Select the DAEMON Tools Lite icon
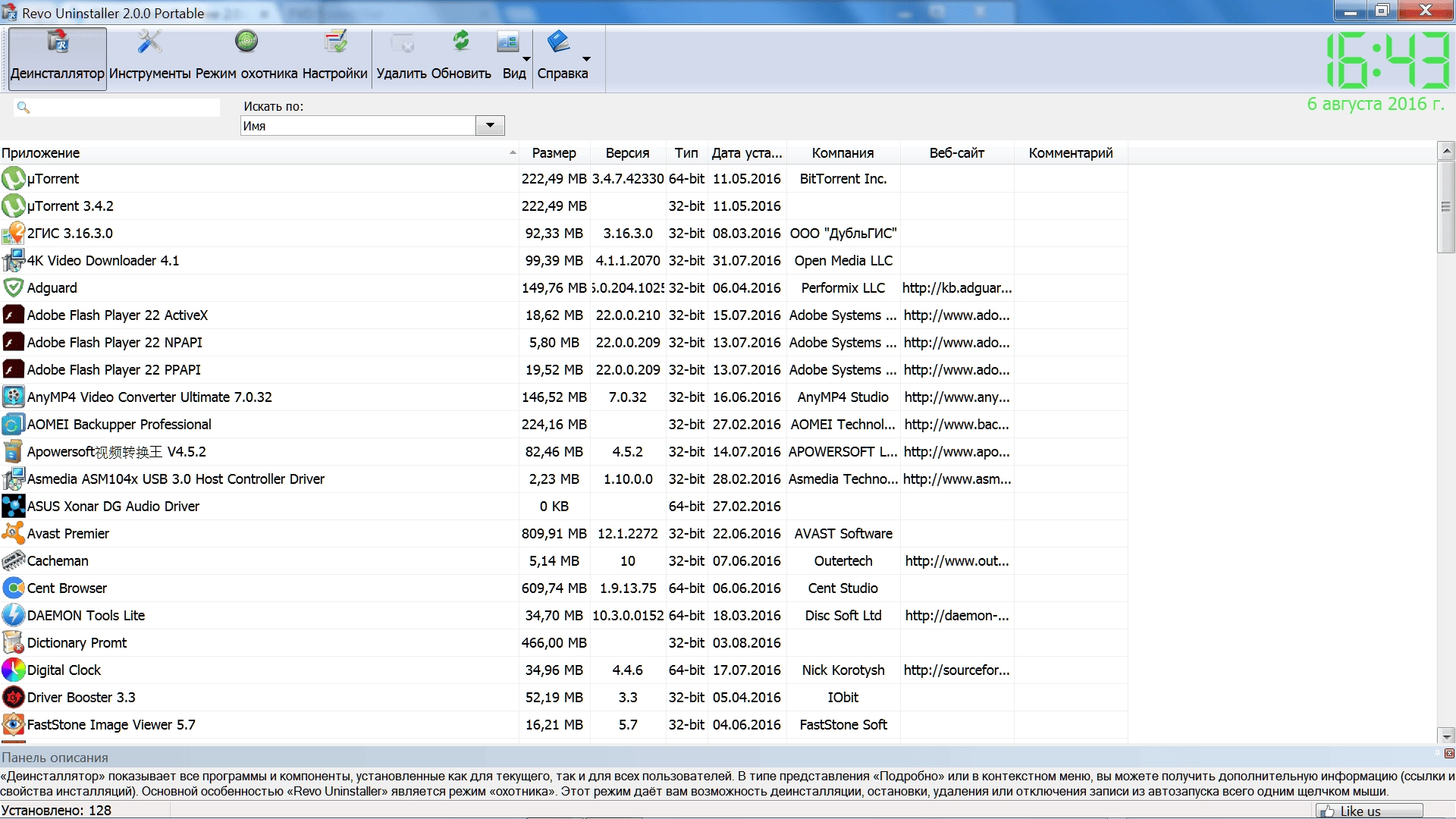1456x819 pixels. 14,616
